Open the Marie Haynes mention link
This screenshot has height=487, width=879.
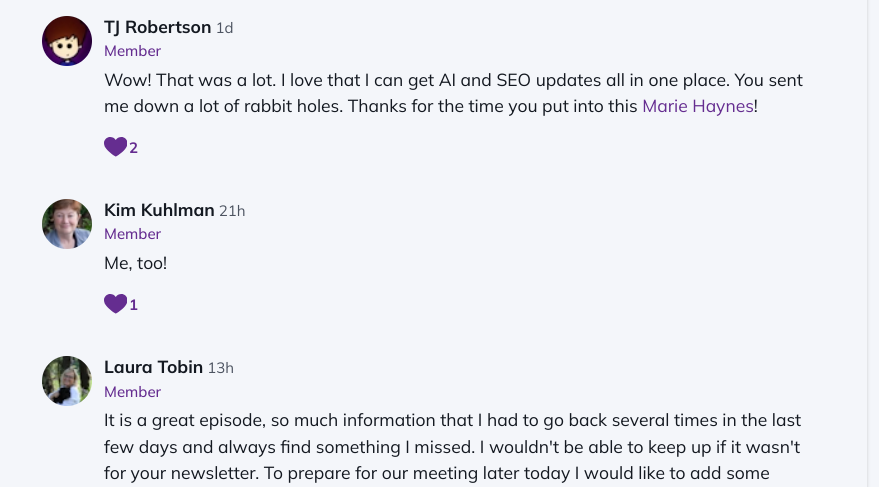tap(698, 106)
